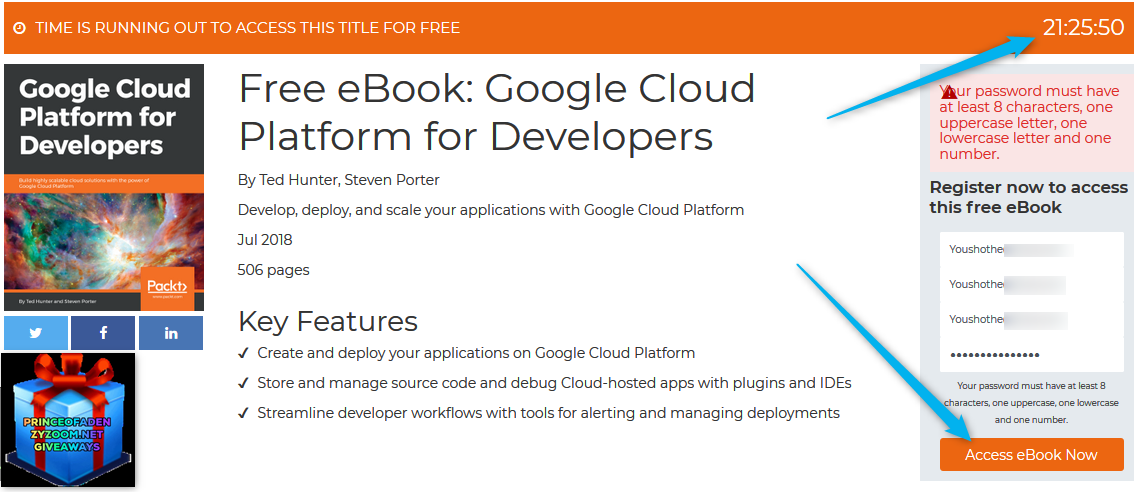Share the eBook on Twitter
Screen dimensions: 1134x492
tap(35, 333)
